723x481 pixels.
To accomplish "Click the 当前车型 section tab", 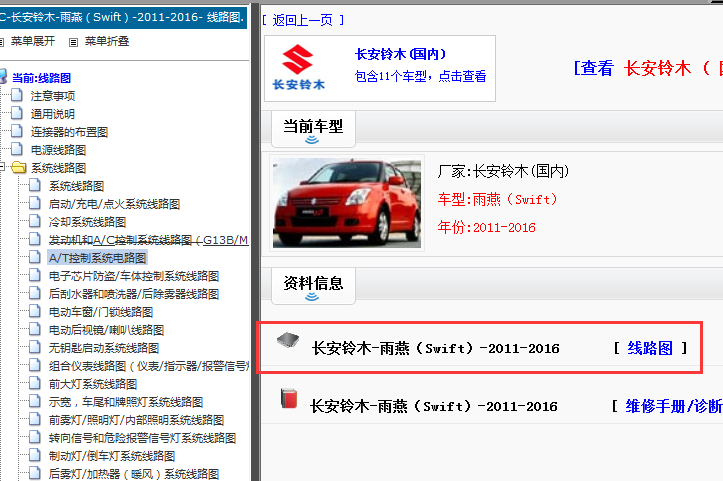I will pyautogui.click(x=313, y=129).
